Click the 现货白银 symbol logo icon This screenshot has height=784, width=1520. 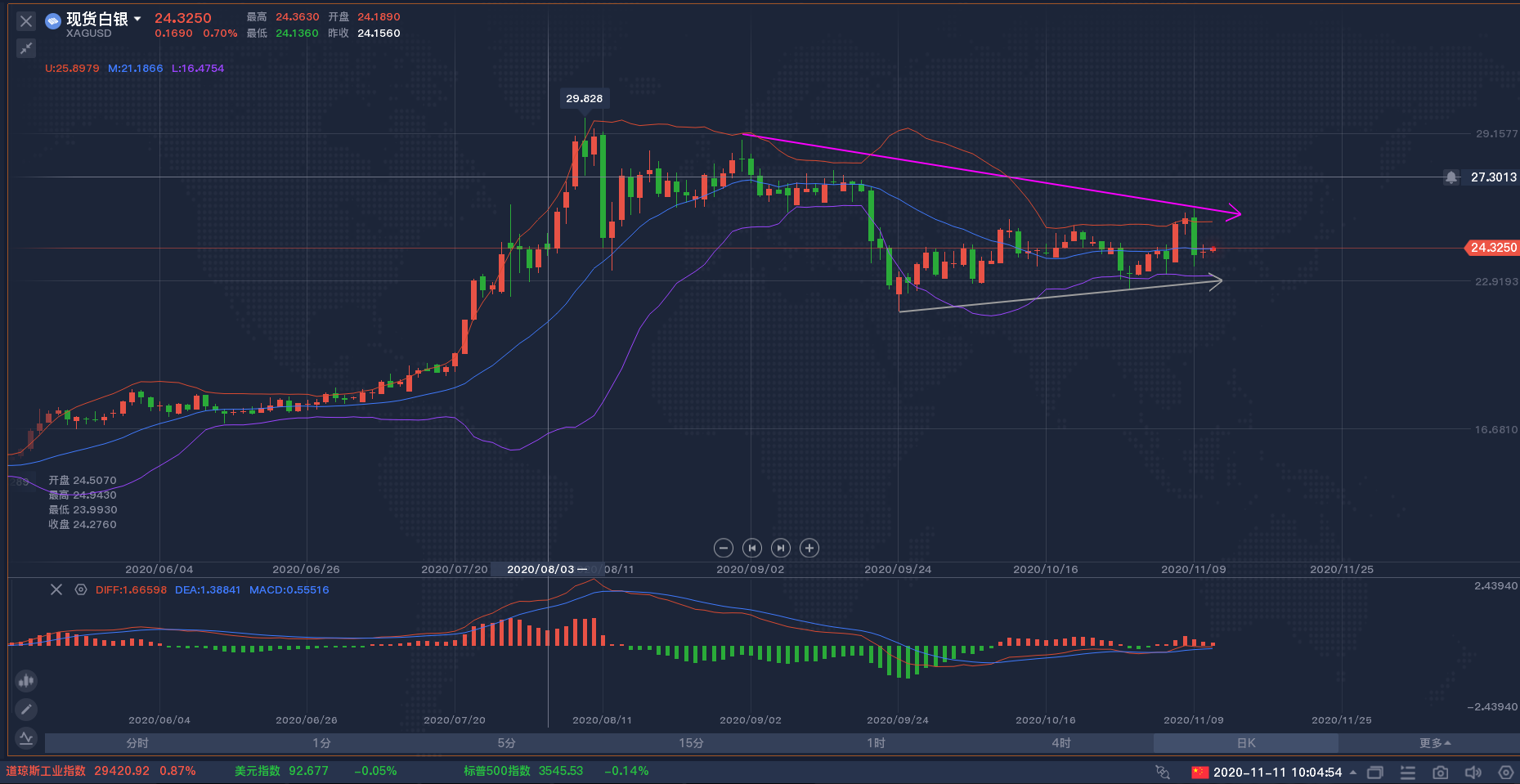tap(53, 21)
